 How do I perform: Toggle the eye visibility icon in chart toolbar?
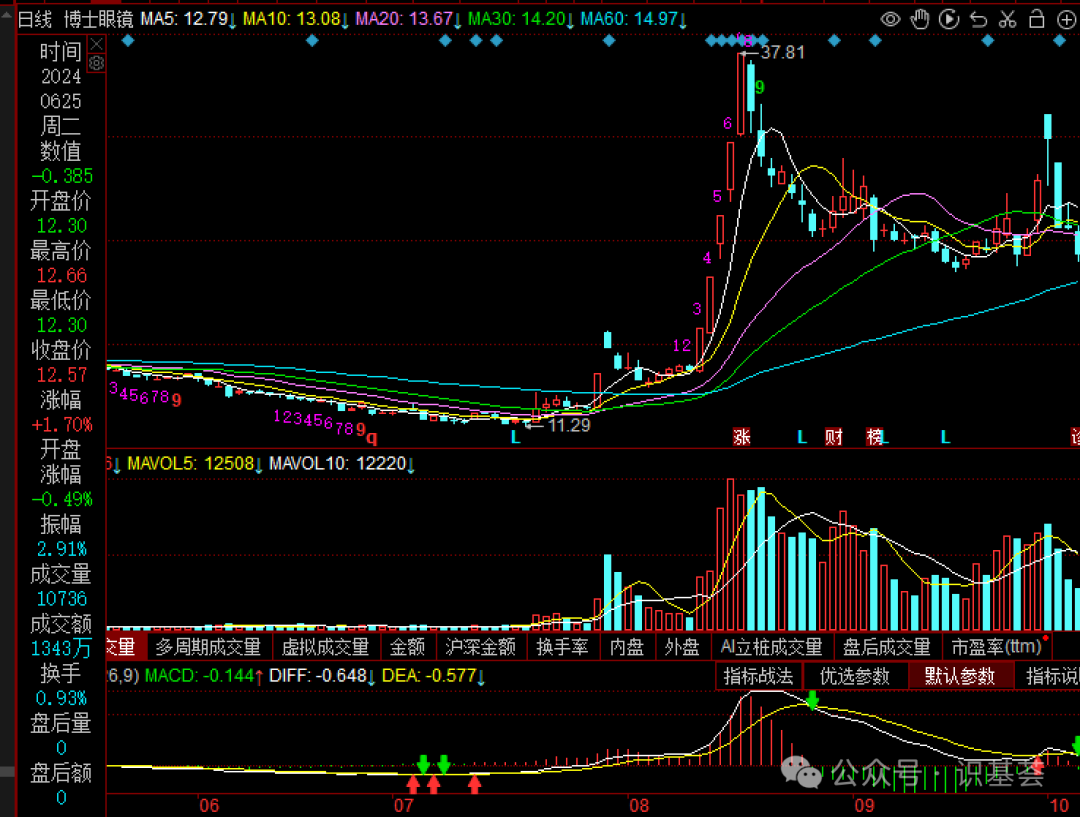[x=890, y=19]
